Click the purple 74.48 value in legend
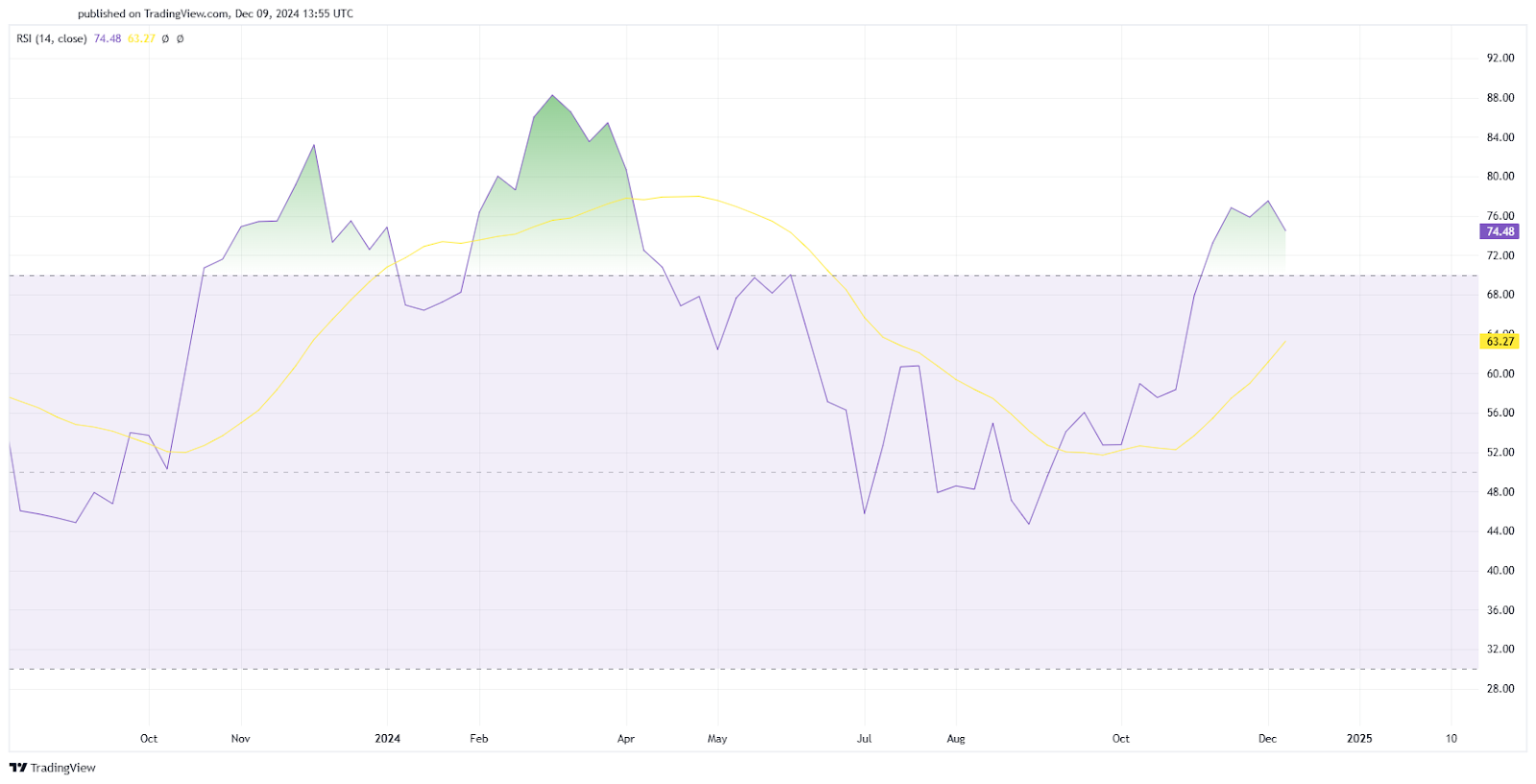This screenshot has height=784, width=1536. pyautogui.click(x=108, y=39)
